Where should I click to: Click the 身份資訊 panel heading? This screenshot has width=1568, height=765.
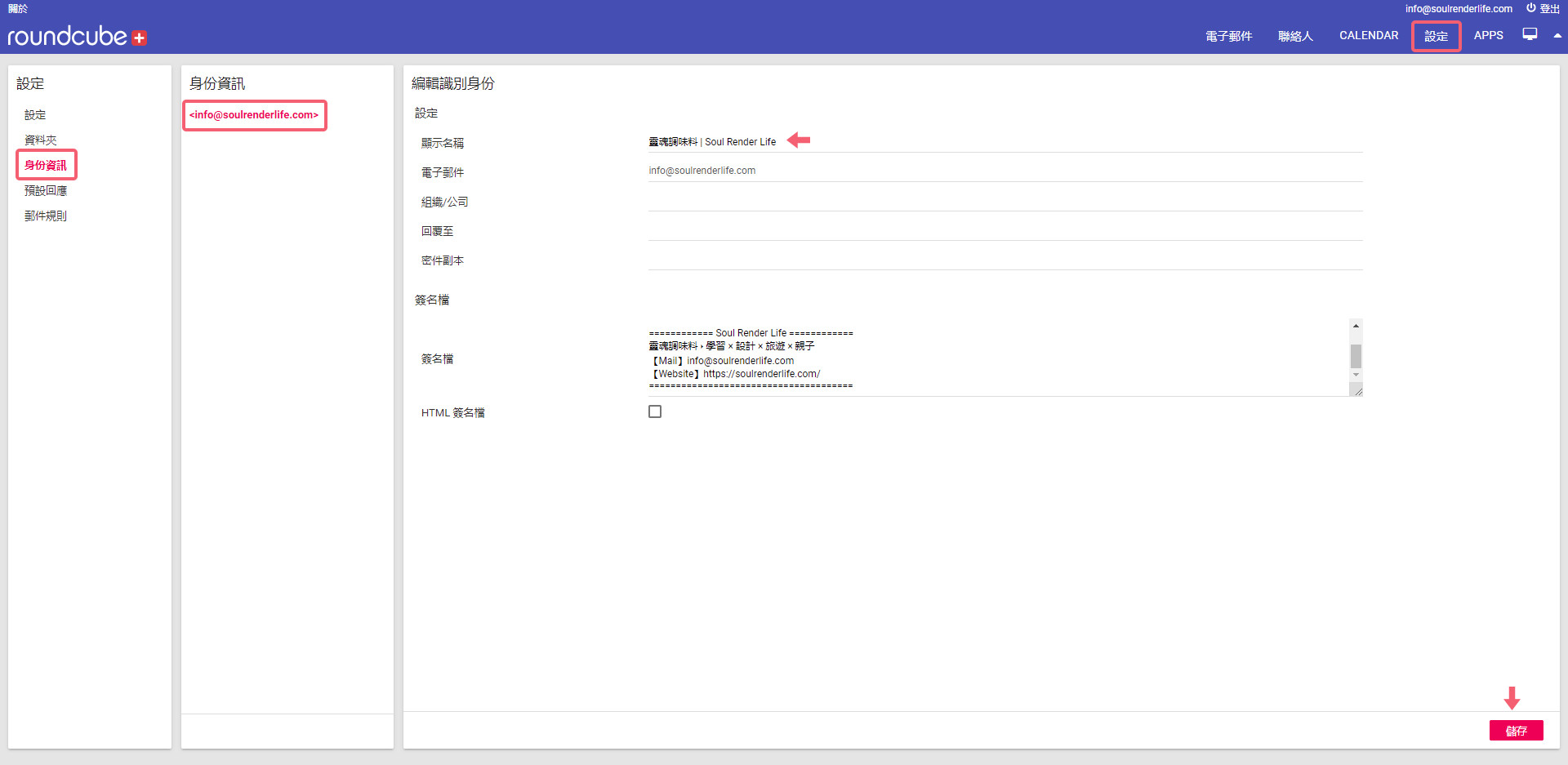click(217, 83)
